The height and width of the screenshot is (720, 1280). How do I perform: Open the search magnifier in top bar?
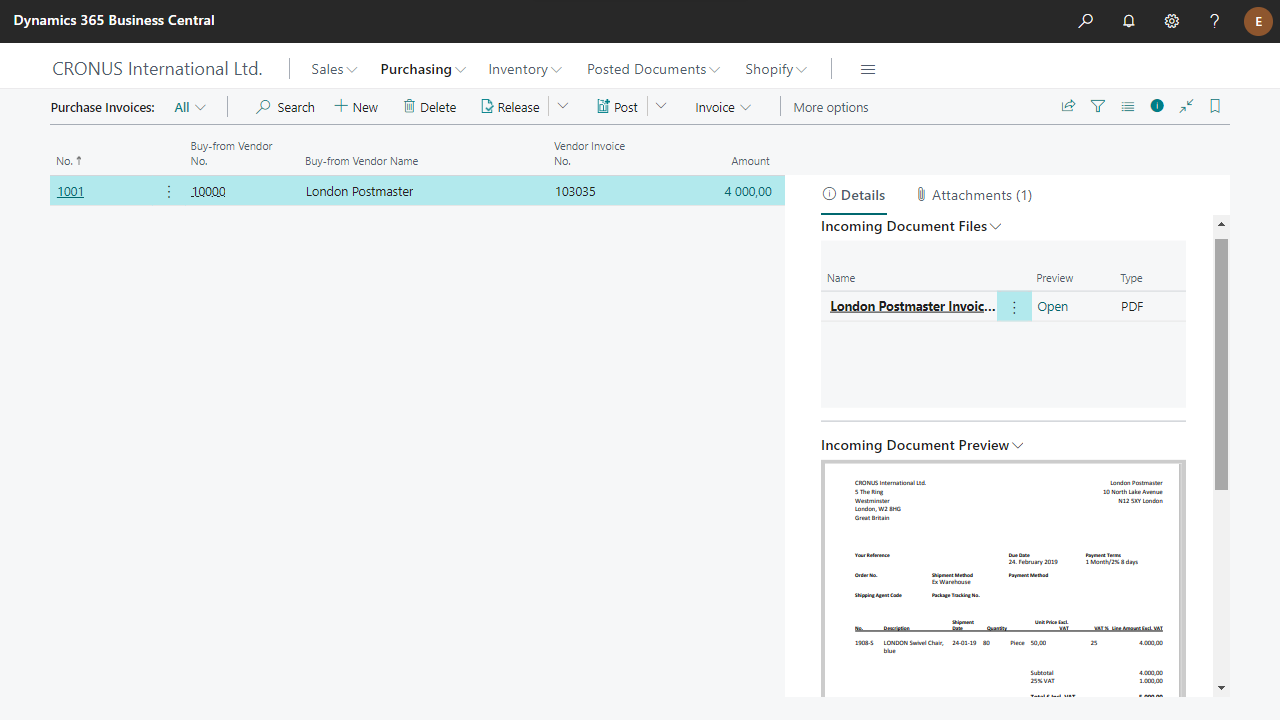[x=1086, y=21]
